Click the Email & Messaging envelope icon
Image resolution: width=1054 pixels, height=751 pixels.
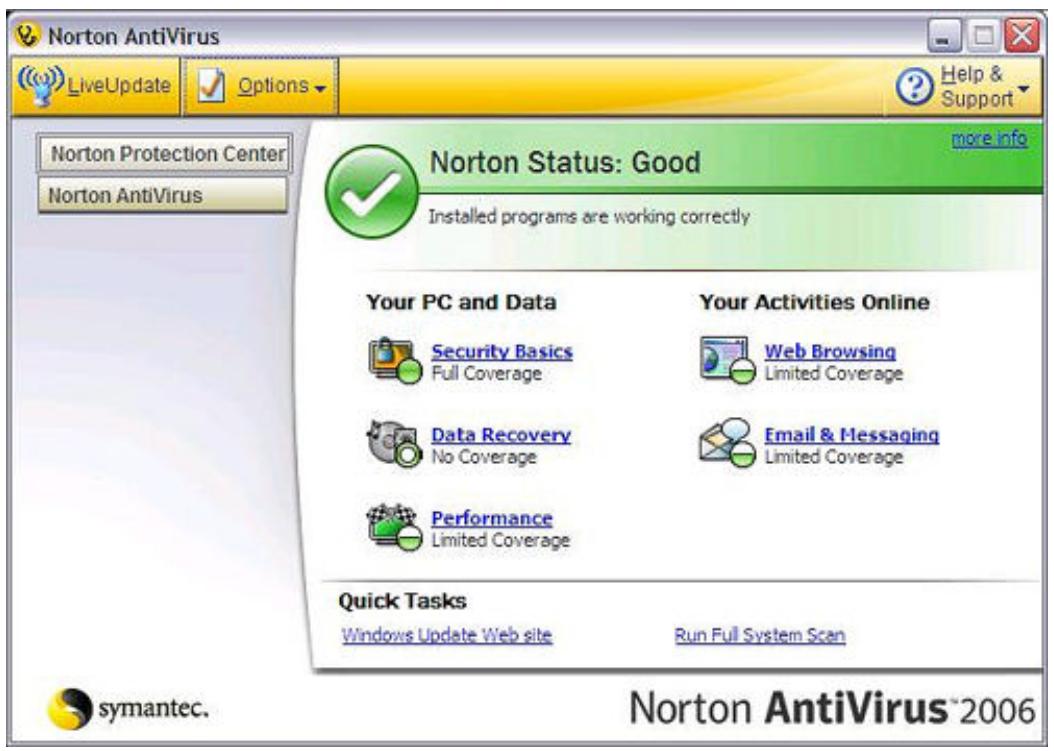[727, 442]
